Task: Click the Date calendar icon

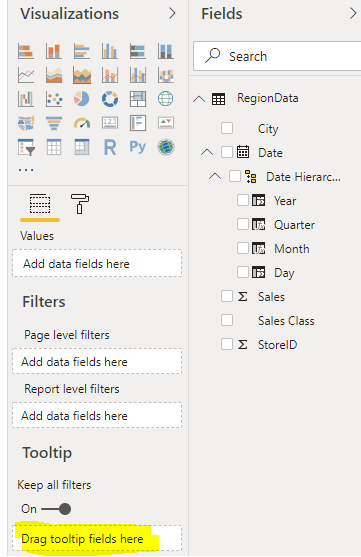Action: (x=243, y=152)
